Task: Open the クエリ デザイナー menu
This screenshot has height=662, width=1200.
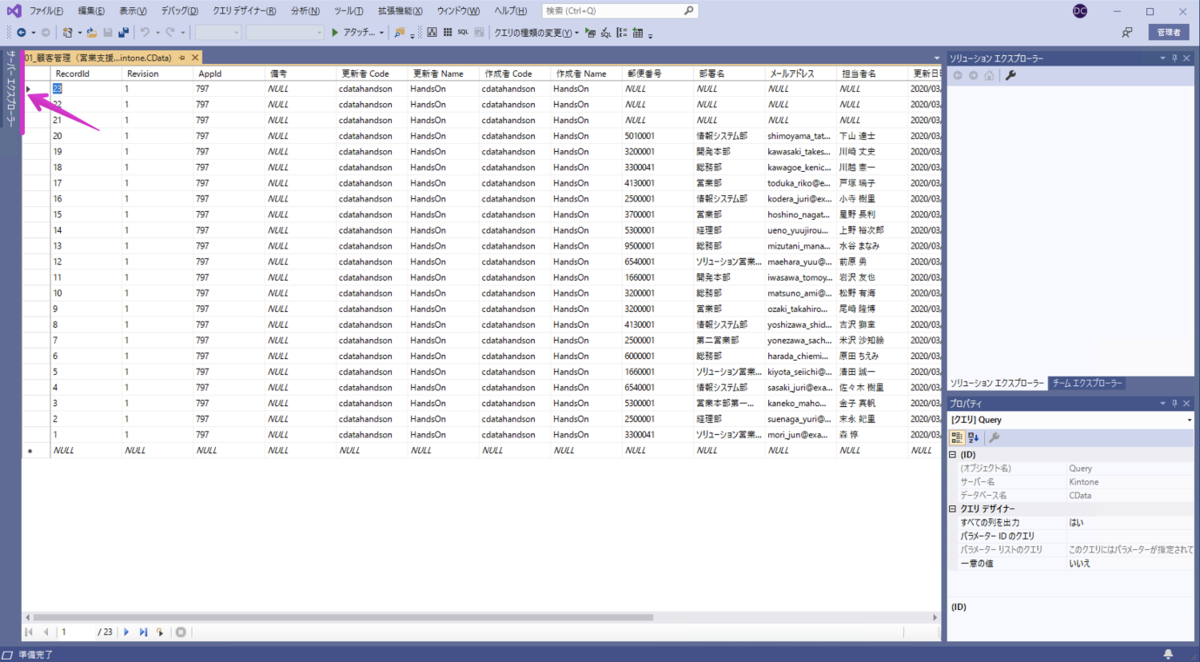Action: pyautogui.click(x=245, y=11)
